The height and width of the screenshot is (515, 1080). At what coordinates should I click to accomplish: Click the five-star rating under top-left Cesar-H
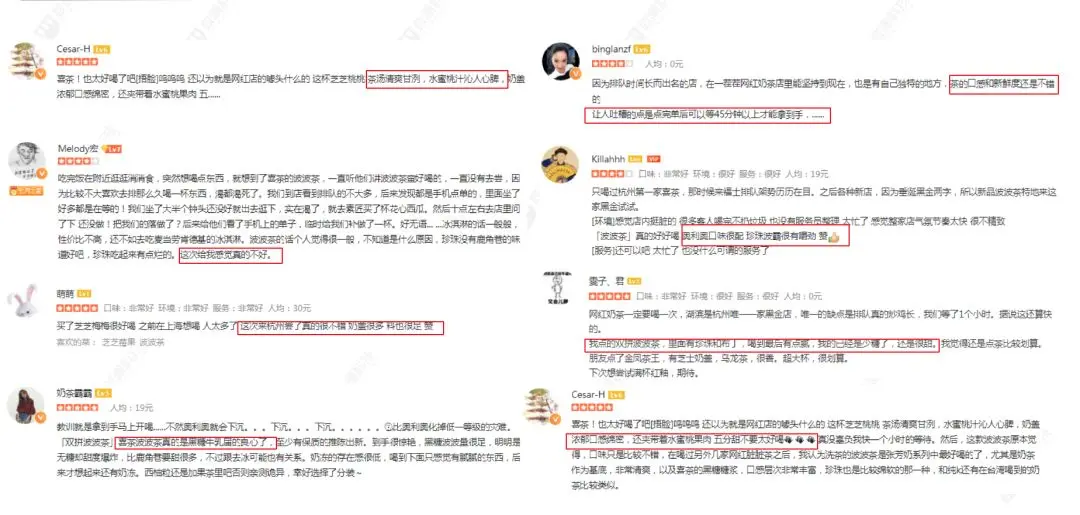77,62
